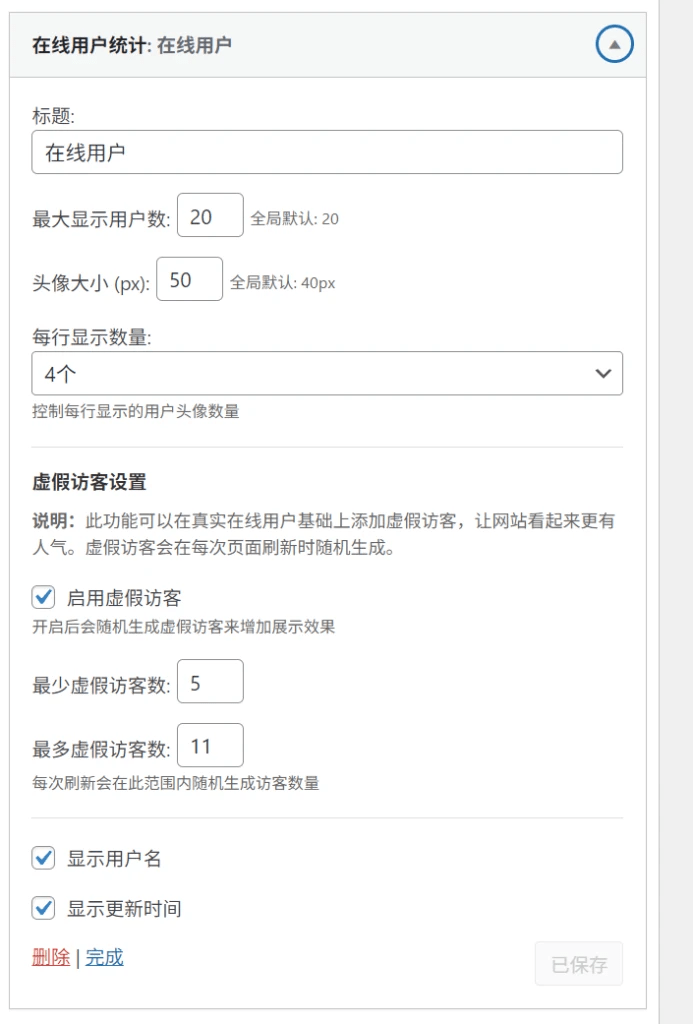The width and height of the screenshot is (693, 1024).
Task: Uncheck the 显示更新时间 checkbox
Action: tap(43, 909)
